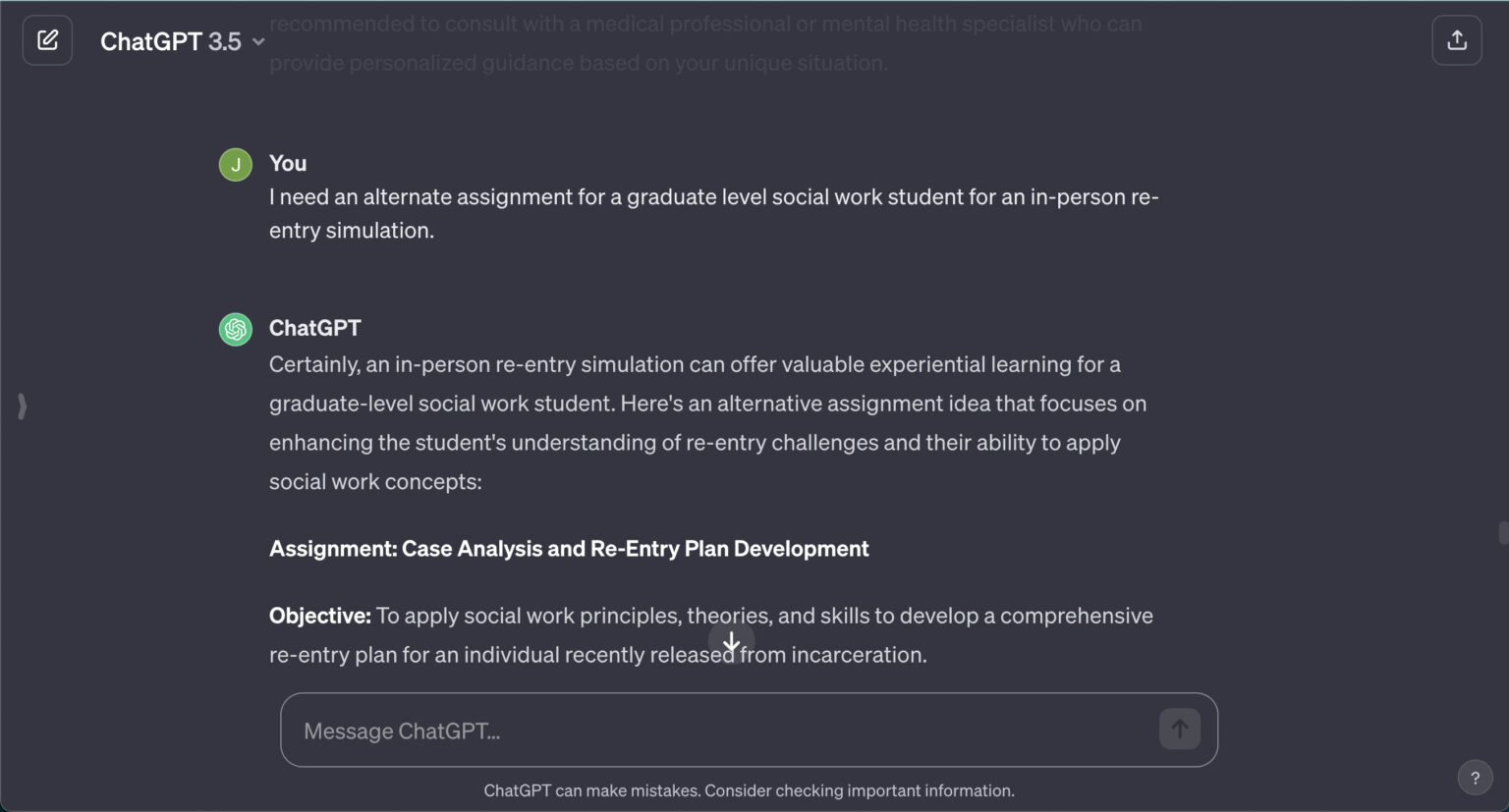Open the share conversation icon
The height and width of the screenshot is (812, 1509).
pos(1457,39)
